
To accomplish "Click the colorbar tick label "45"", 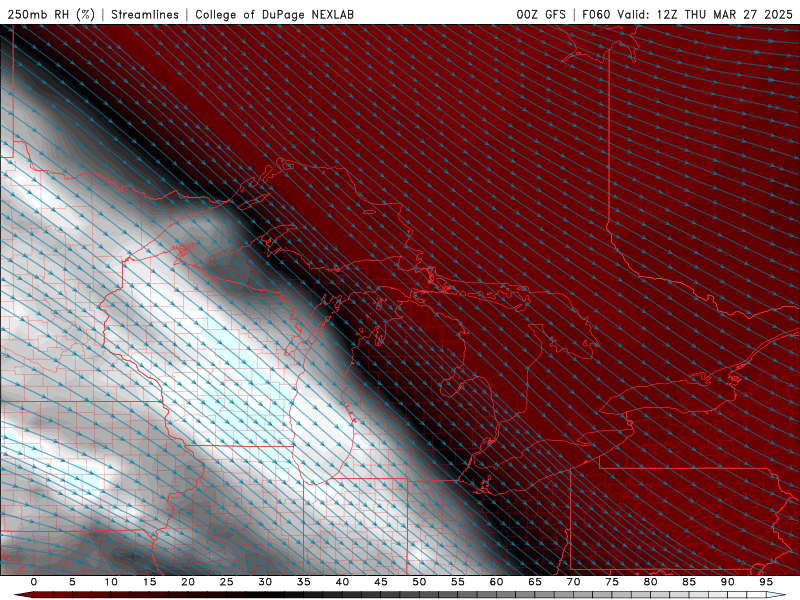I will pos(381,582).
